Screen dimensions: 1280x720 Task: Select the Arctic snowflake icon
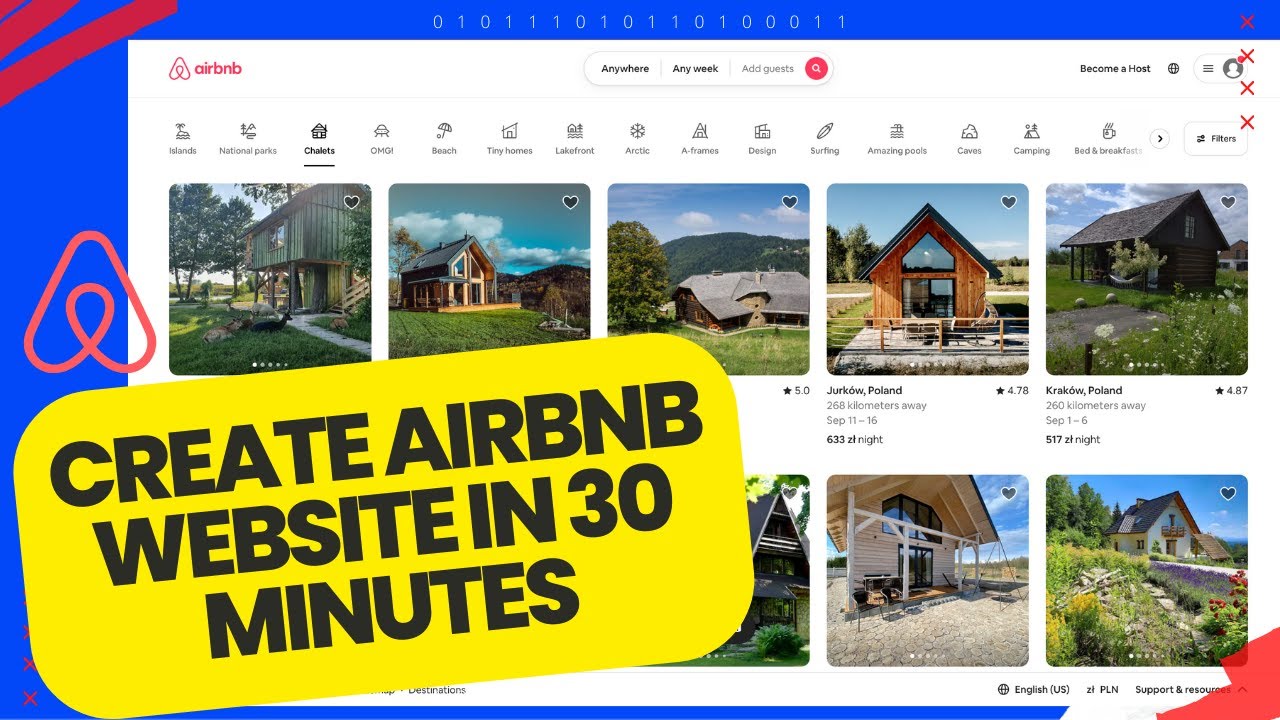[x=637, y=131]
